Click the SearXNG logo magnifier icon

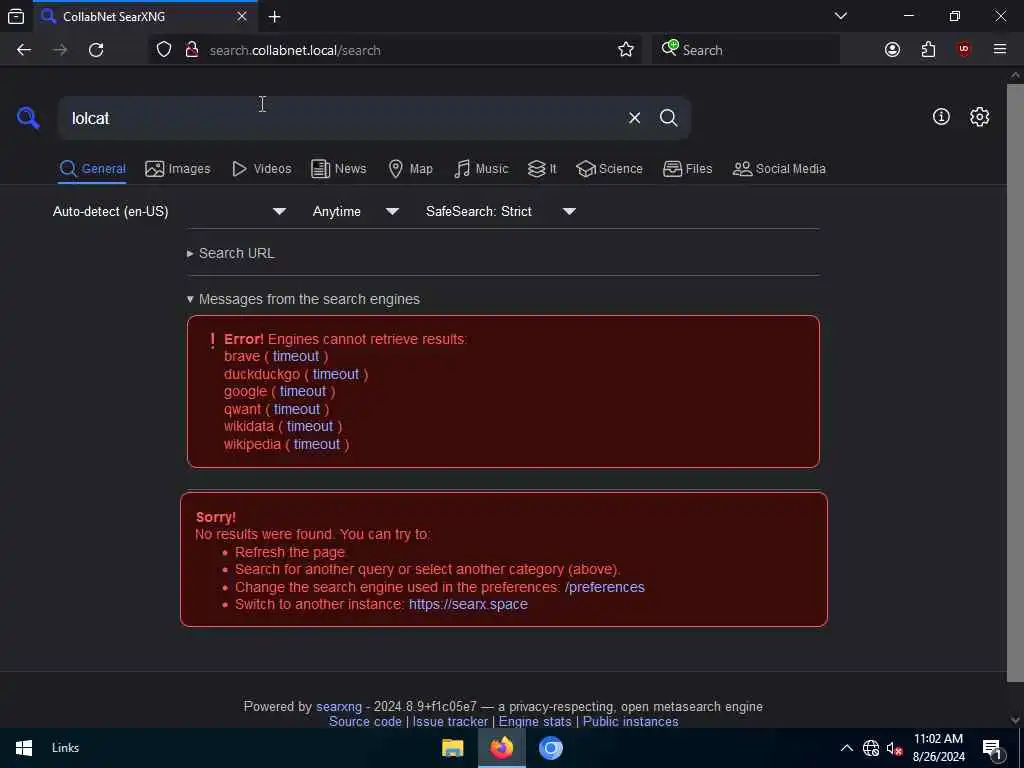pyautogui.click(x=28, y=118)
